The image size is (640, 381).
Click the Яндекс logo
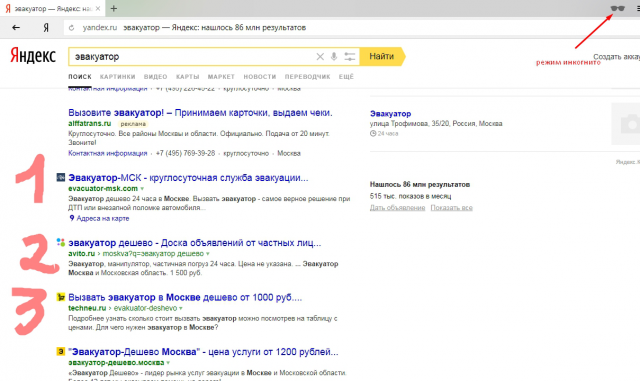pos(33,56)
